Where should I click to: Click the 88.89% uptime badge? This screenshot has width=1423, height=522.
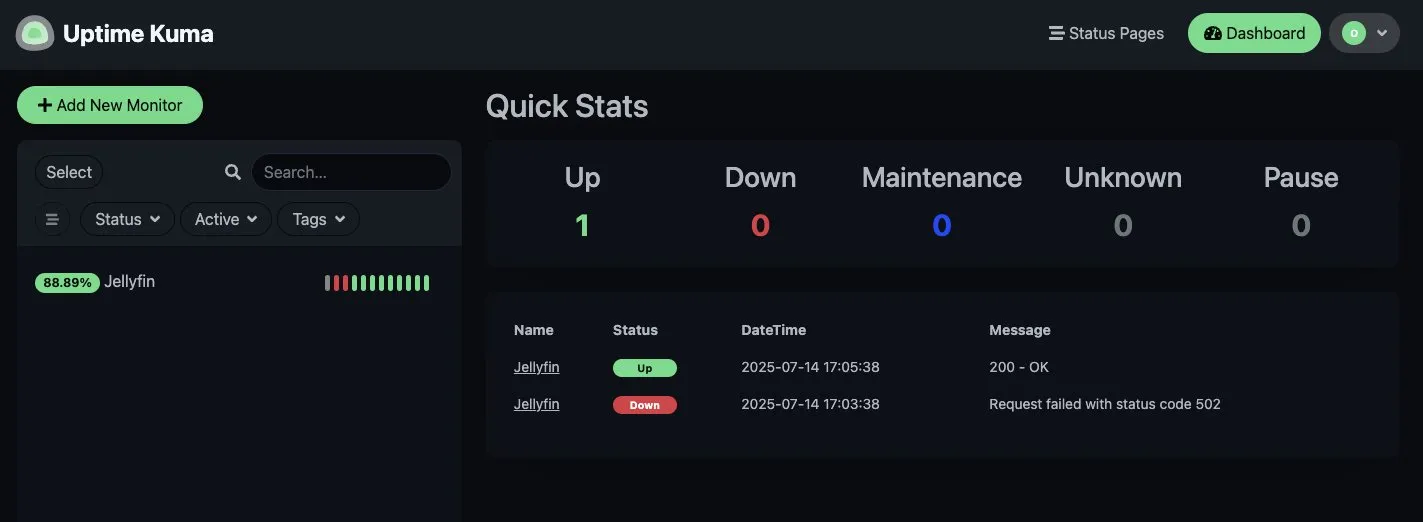coord(67,283)
